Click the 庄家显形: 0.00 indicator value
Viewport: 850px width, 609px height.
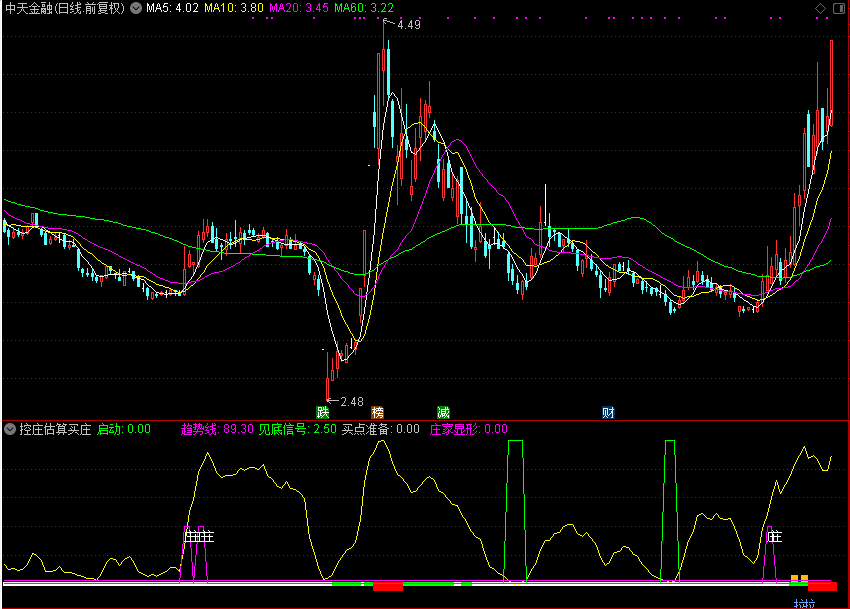coord(468,429)
